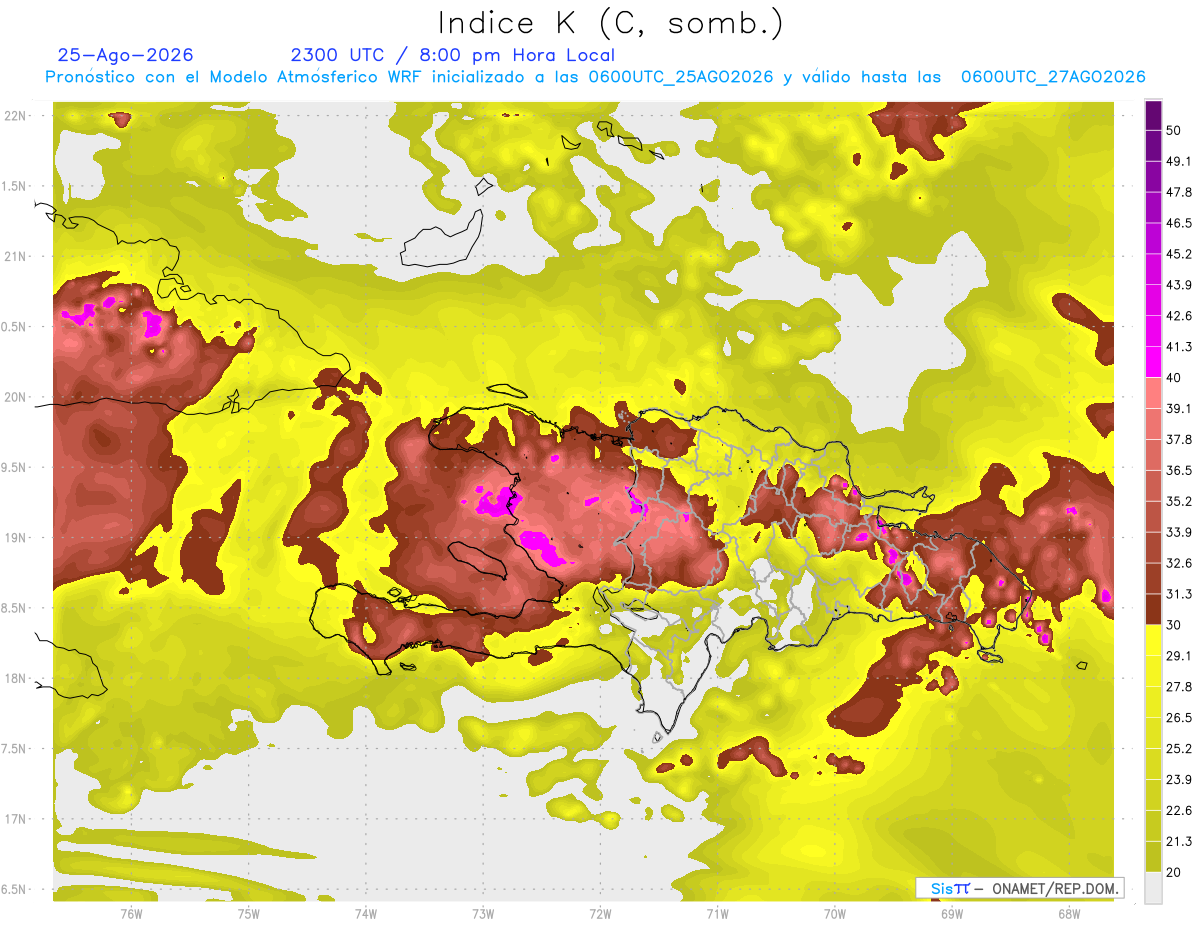This screenshot has width=1200, height=927.
Task: Click the colorbar value "45.2"
Action: coord(1179,254)
